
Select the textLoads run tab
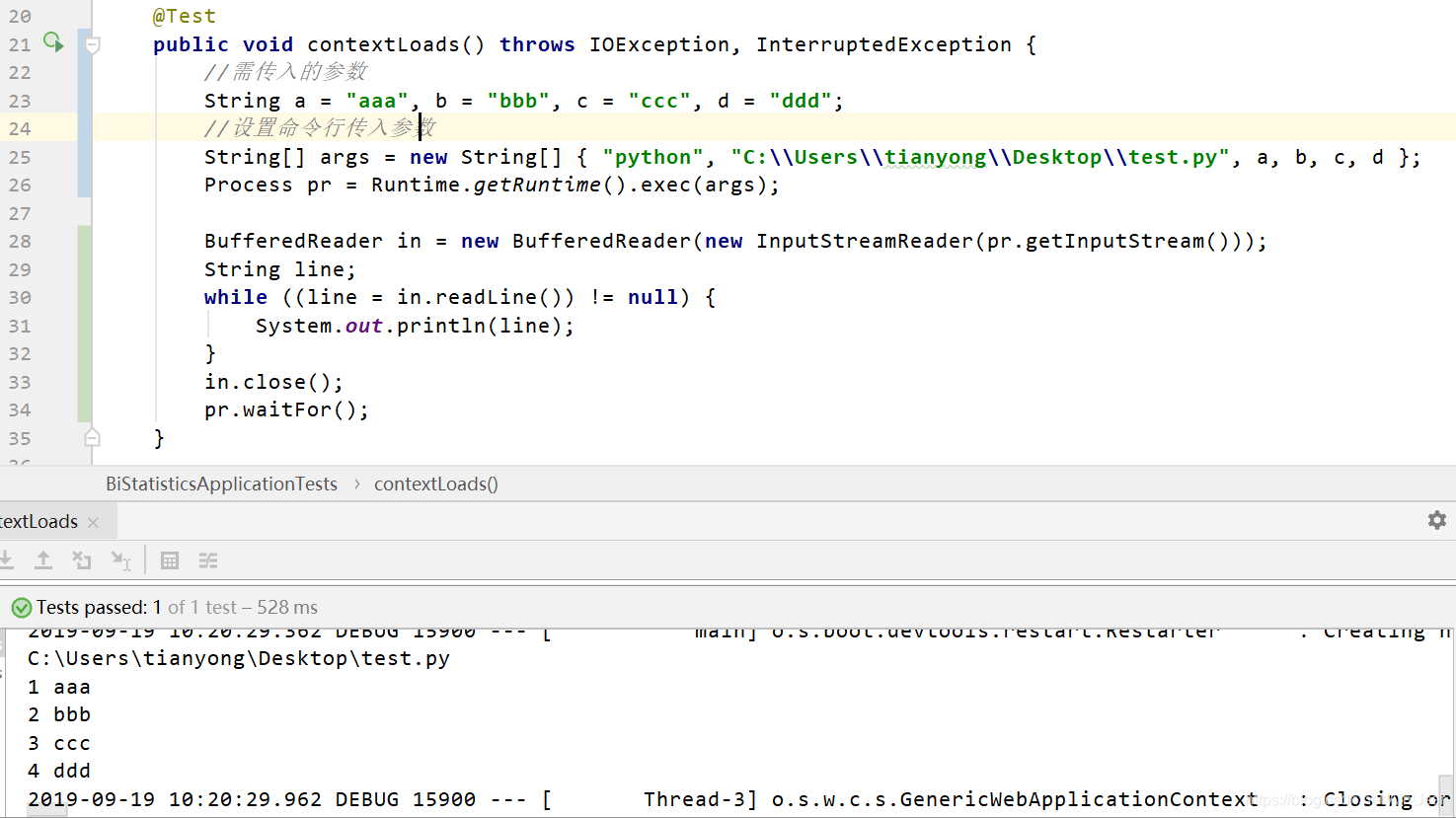point(39,520)
